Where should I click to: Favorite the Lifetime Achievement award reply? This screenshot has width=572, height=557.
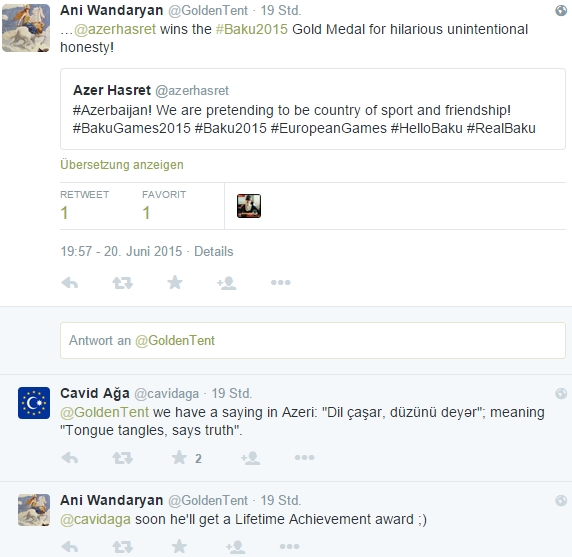coord(179,546)
